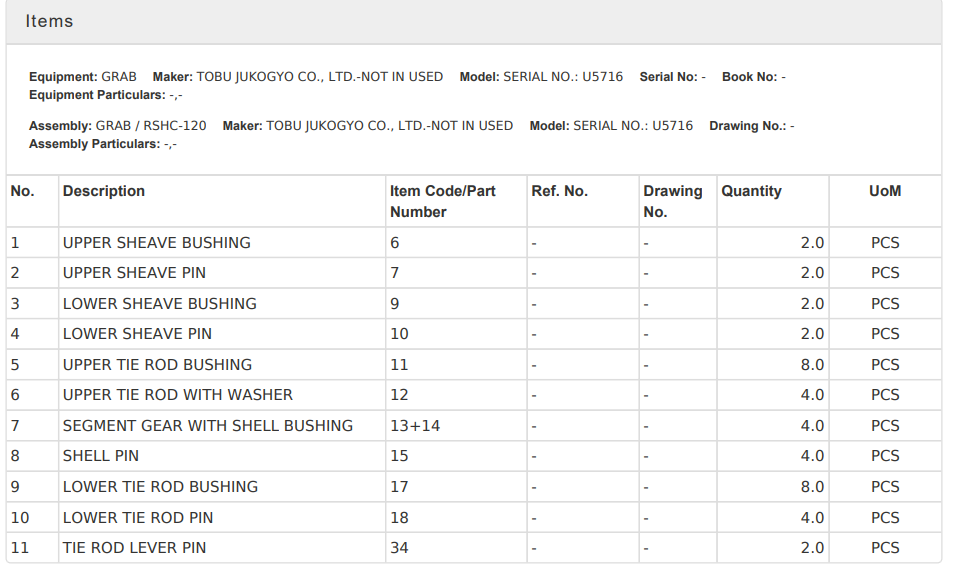The width and height of the screenshot is (957, 575).
Task: Click the Description column header
Action: (103, 191)
